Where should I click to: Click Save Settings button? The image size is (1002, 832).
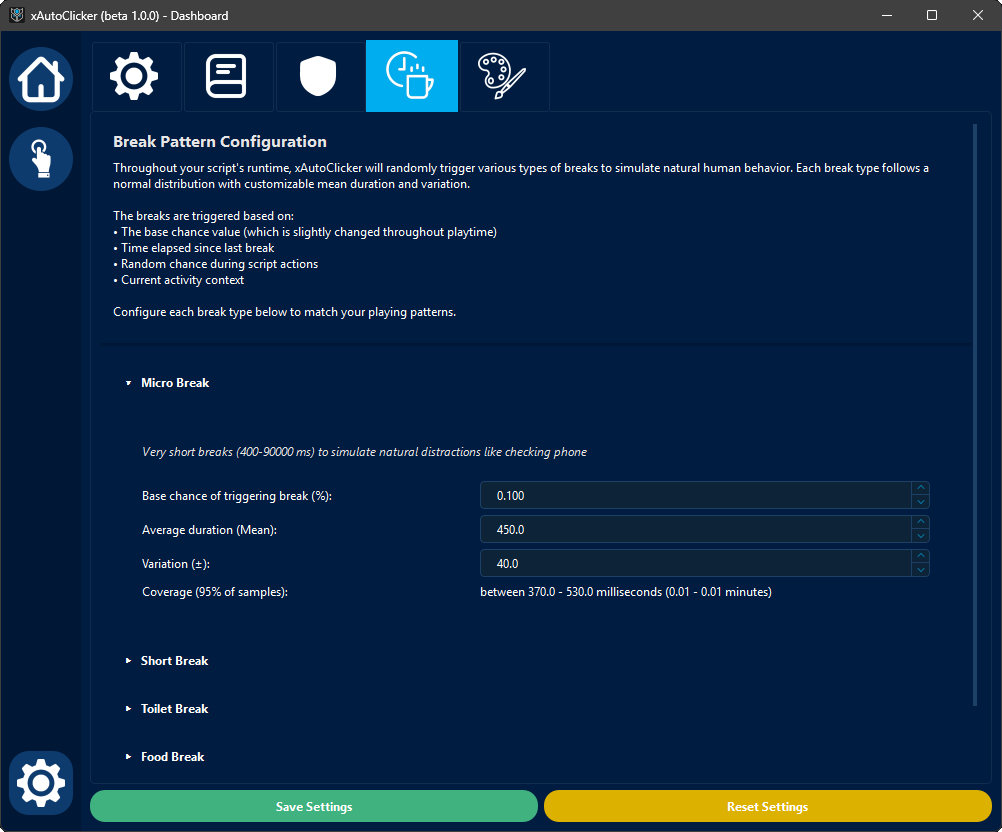(x=314, y=807)
